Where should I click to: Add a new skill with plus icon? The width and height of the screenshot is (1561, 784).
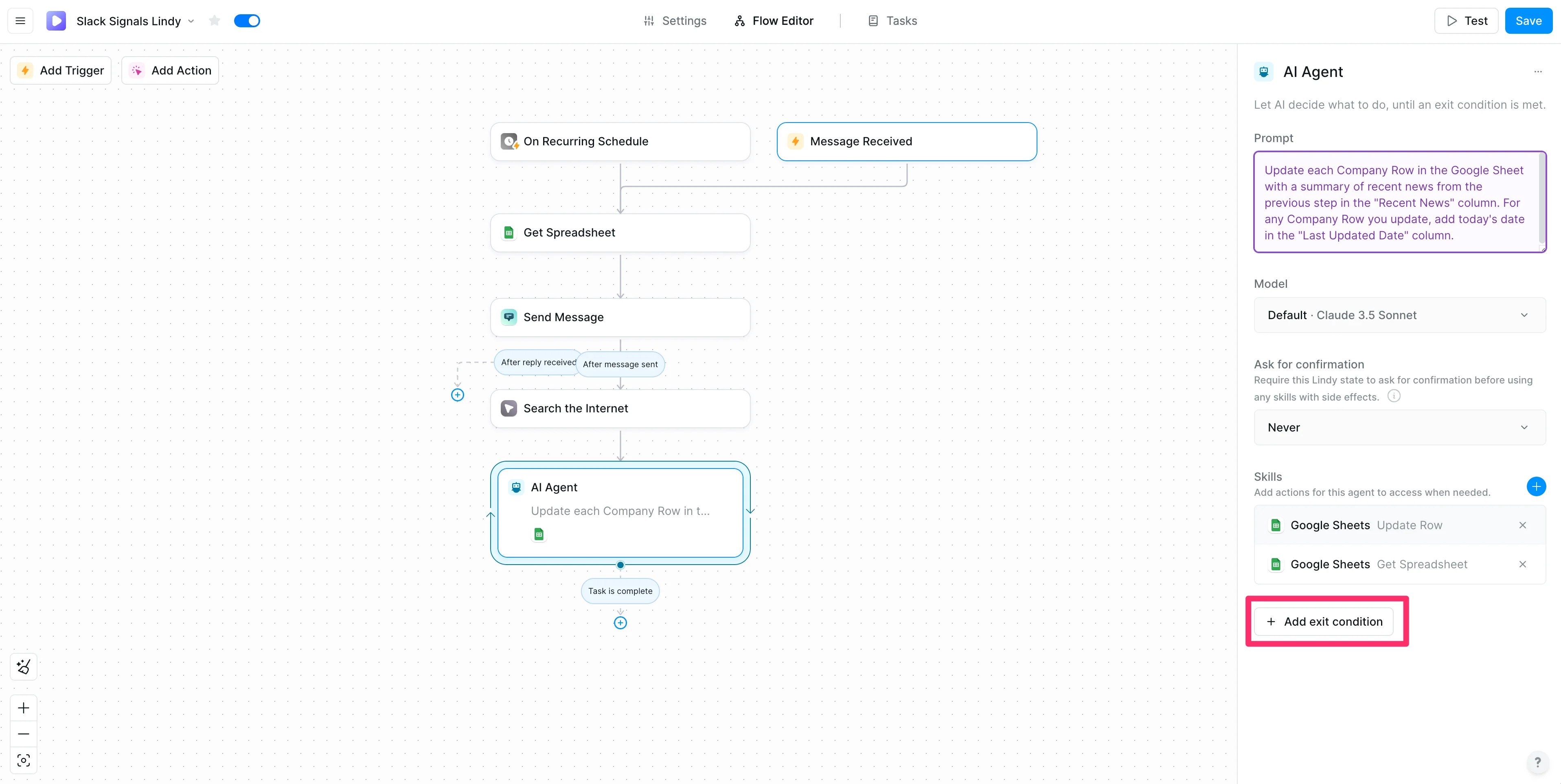click(x=1535, y=486)
